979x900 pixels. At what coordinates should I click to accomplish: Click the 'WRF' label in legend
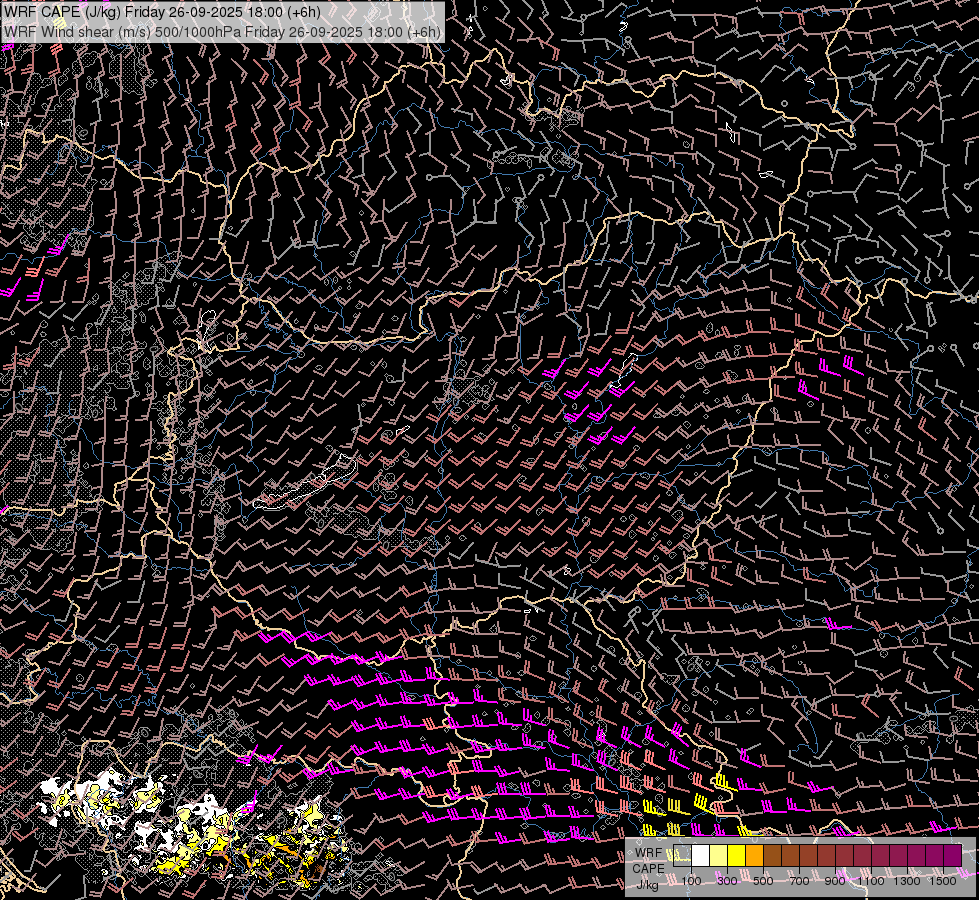point(649,853)
